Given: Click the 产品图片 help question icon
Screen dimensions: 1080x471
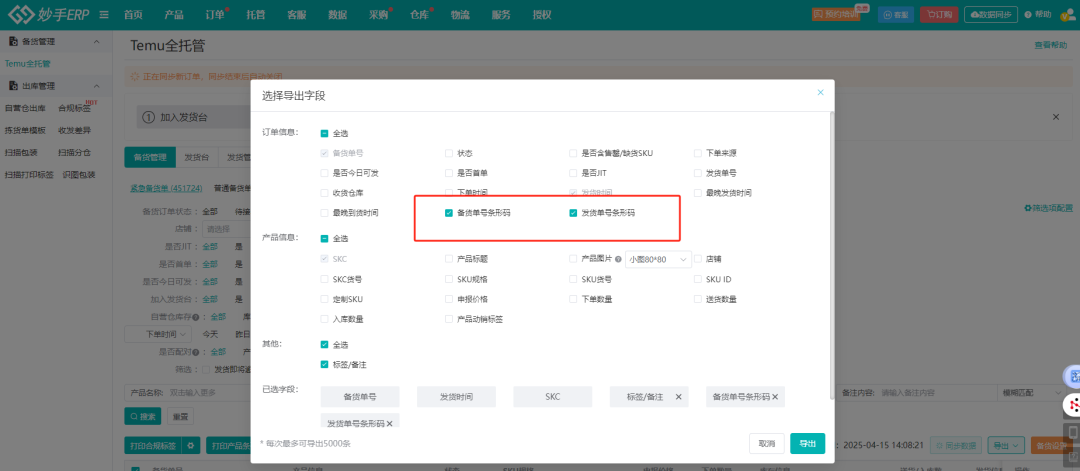Looking at the screenshot, I should click(x=618, y=260).
